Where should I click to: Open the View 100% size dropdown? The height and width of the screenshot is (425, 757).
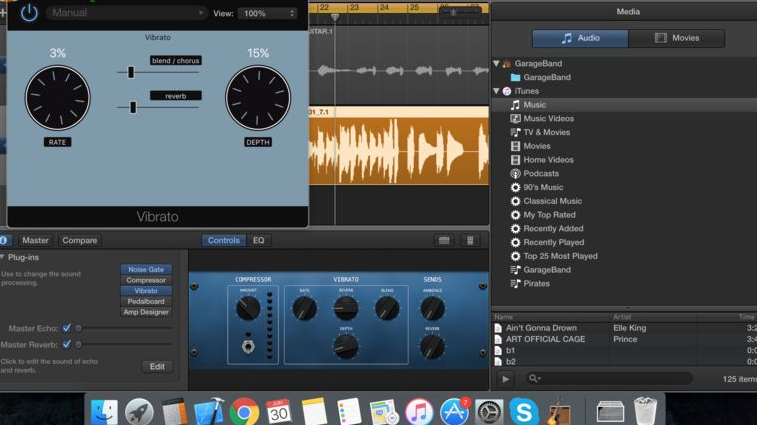pos(268,14)
